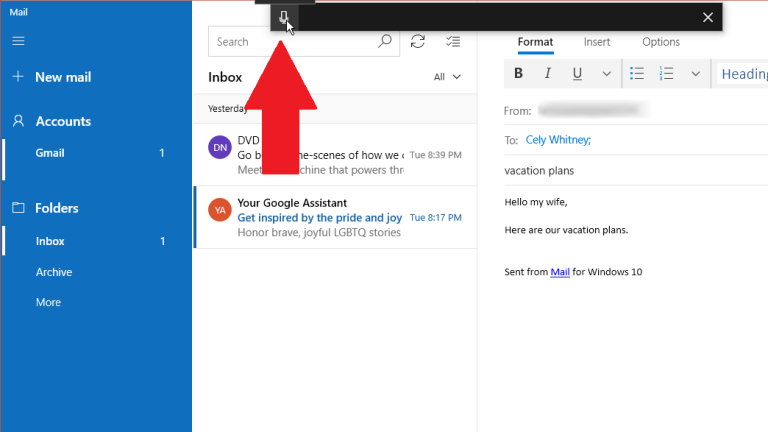Toggle bold formatting
Image resolution: width=768 pixels, height=432 pixels.
coord(518,73)
